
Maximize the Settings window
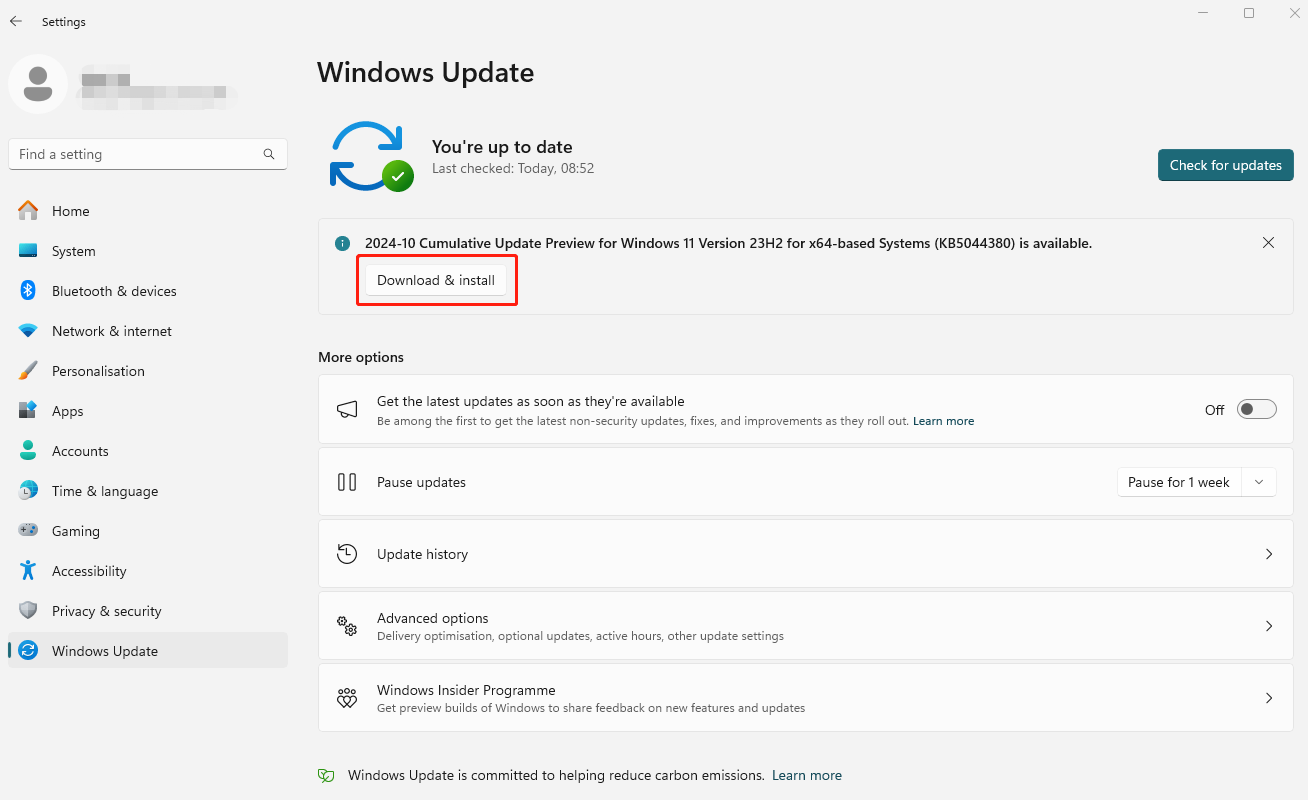coord(1249,13)
